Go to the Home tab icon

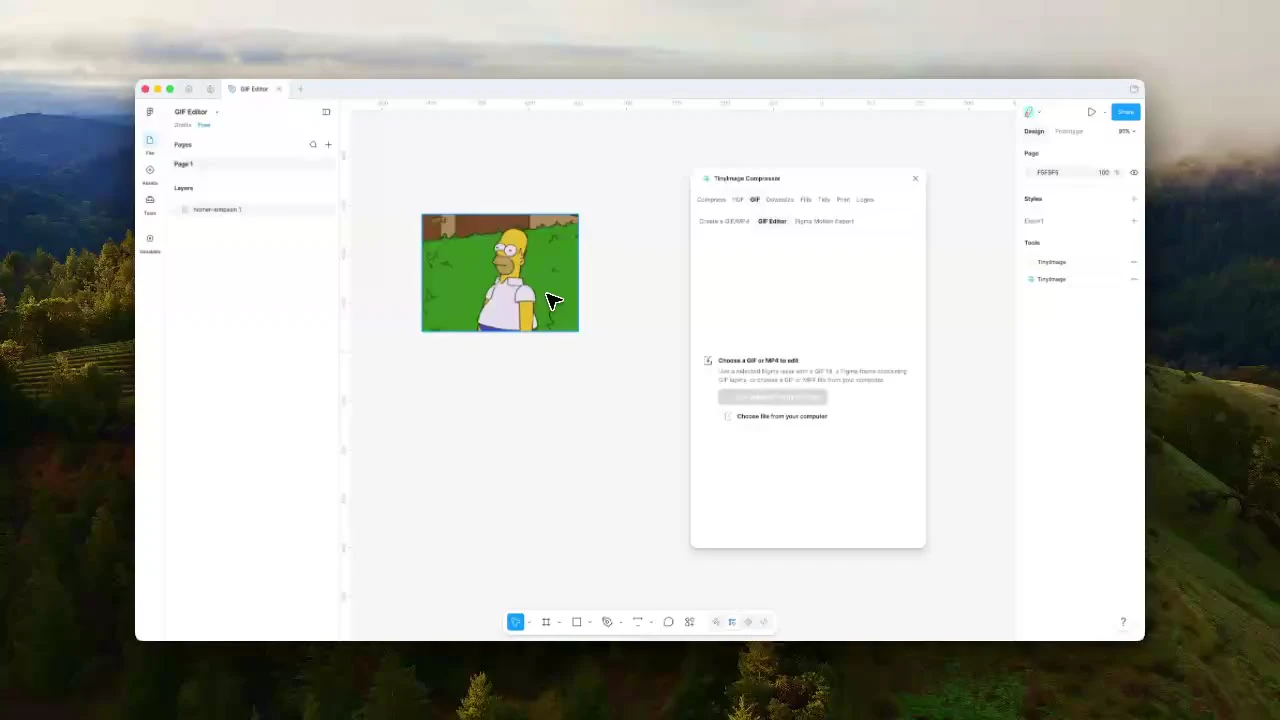click(188, 89)
